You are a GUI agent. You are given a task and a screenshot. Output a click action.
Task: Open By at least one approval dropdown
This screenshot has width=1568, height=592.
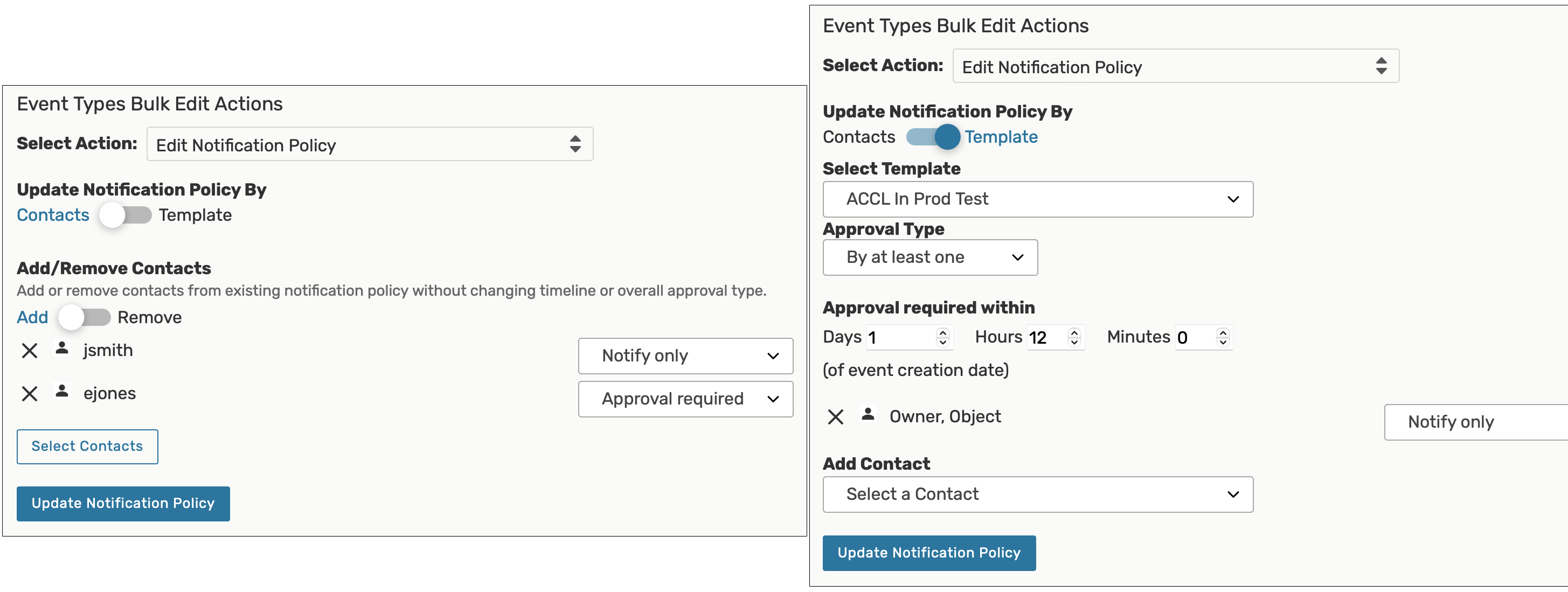(x=929, y=257)
